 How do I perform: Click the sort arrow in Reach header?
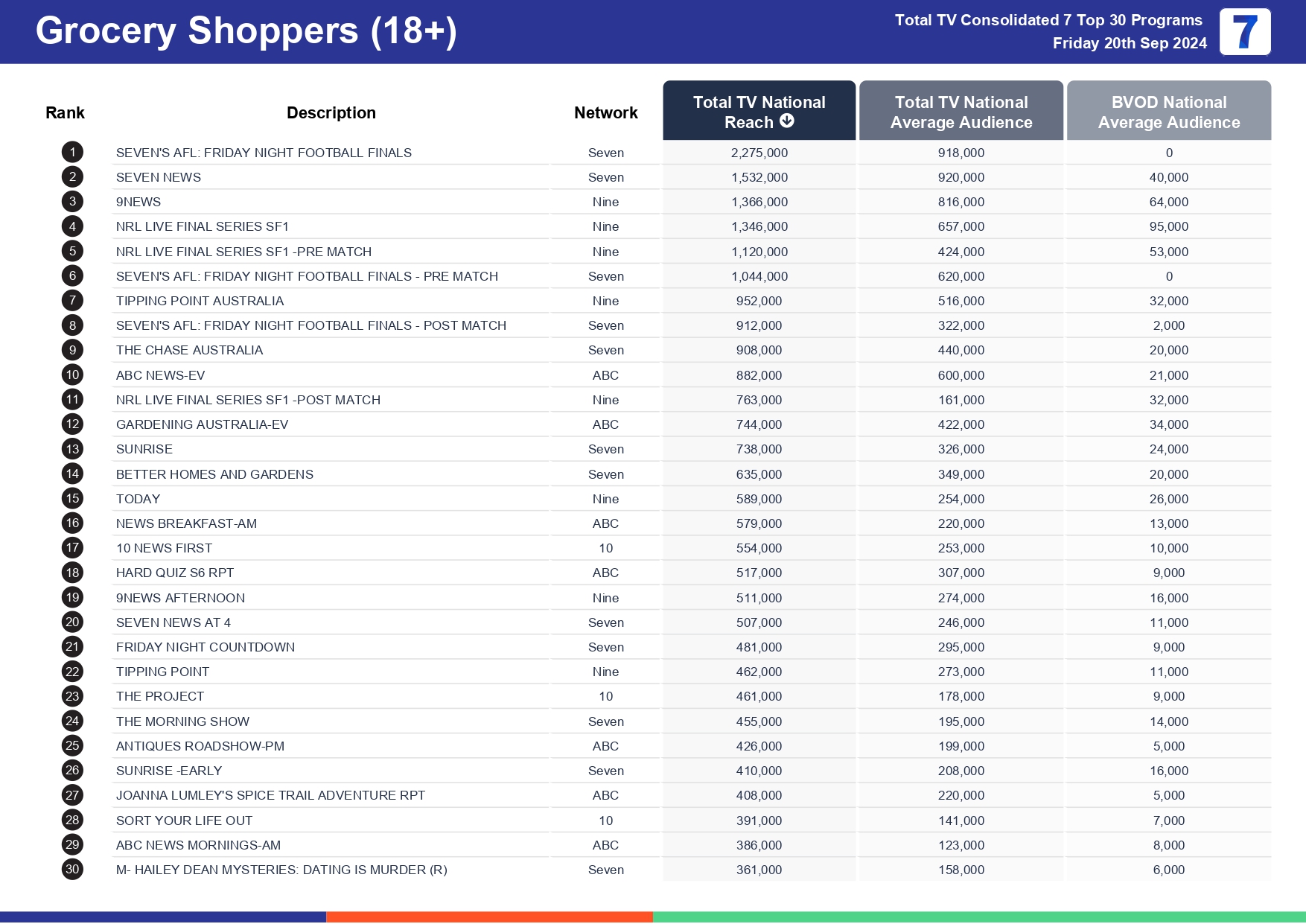coord(787,121)
